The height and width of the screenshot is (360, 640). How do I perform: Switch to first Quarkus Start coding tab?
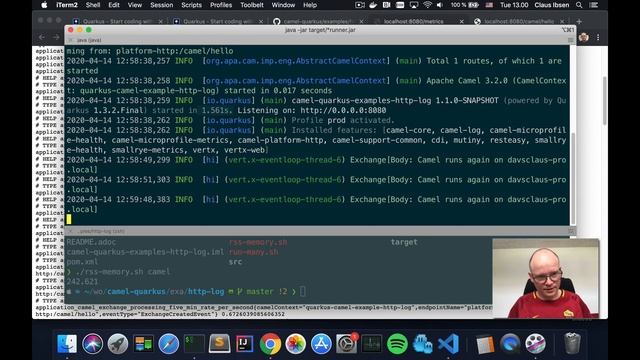pyautogui.click(x=118, y=21)
